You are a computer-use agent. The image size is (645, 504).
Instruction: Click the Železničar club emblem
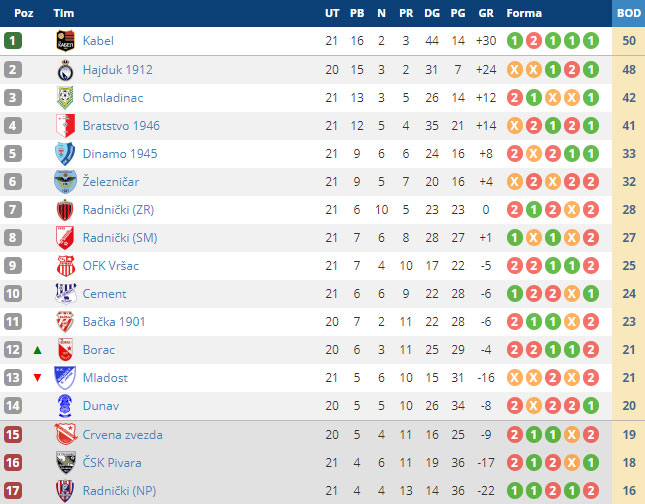click(x=66, y=182)
